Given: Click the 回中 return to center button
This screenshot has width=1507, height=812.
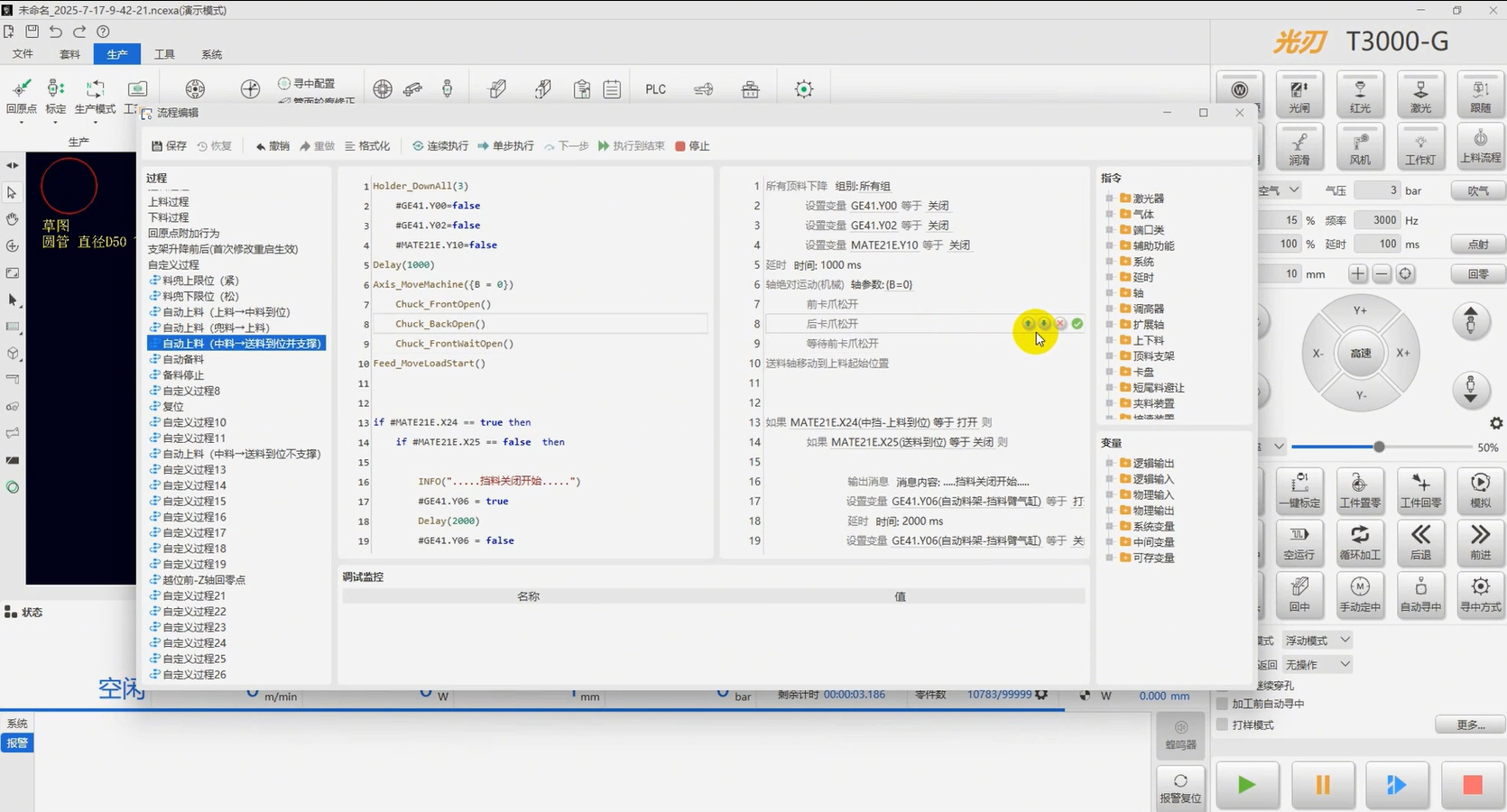Looking at the screenshot, I should [1299, 594].
